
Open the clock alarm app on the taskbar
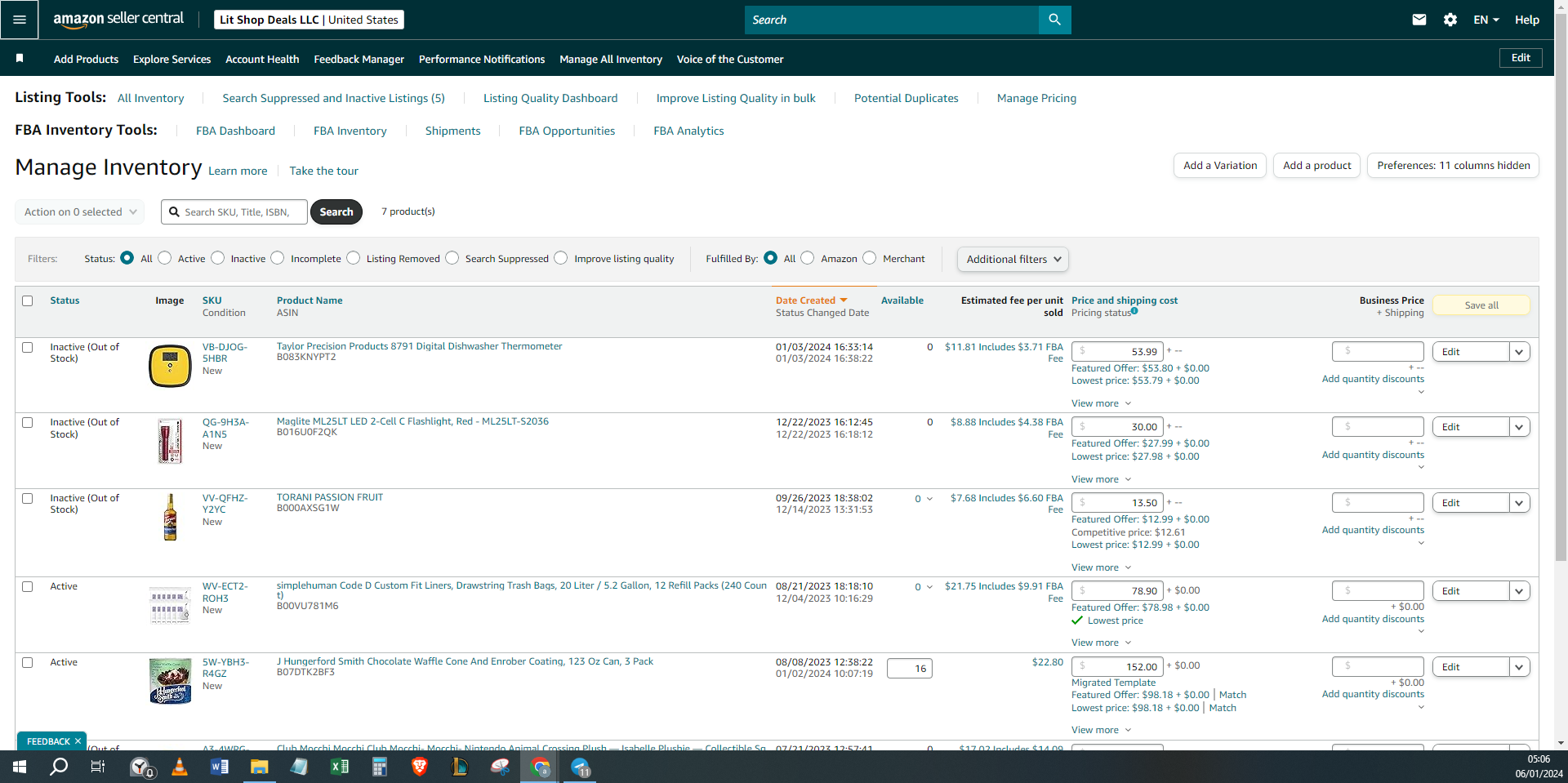141,767
